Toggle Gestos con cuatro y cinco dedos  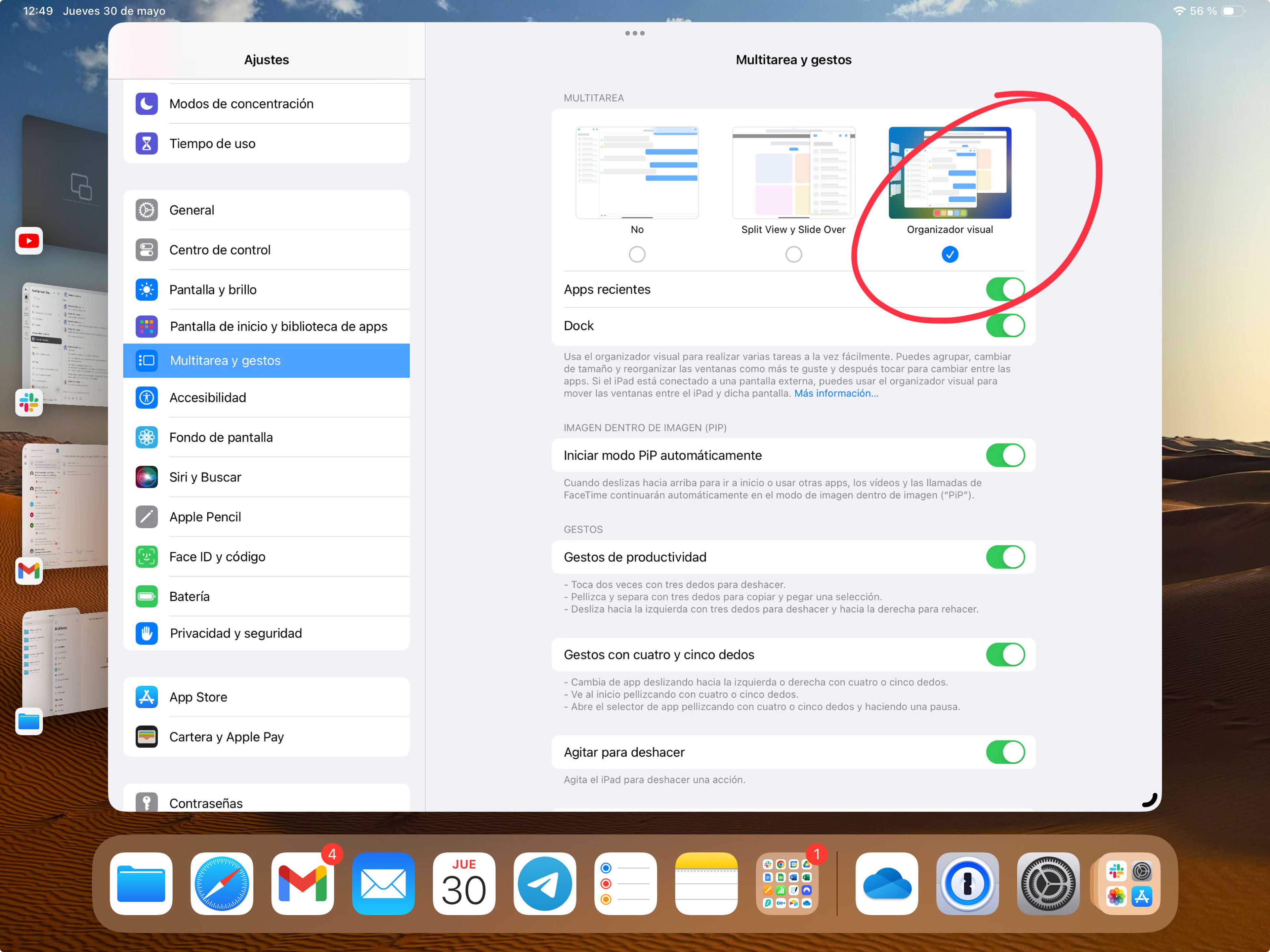(x=1005, y=654)
